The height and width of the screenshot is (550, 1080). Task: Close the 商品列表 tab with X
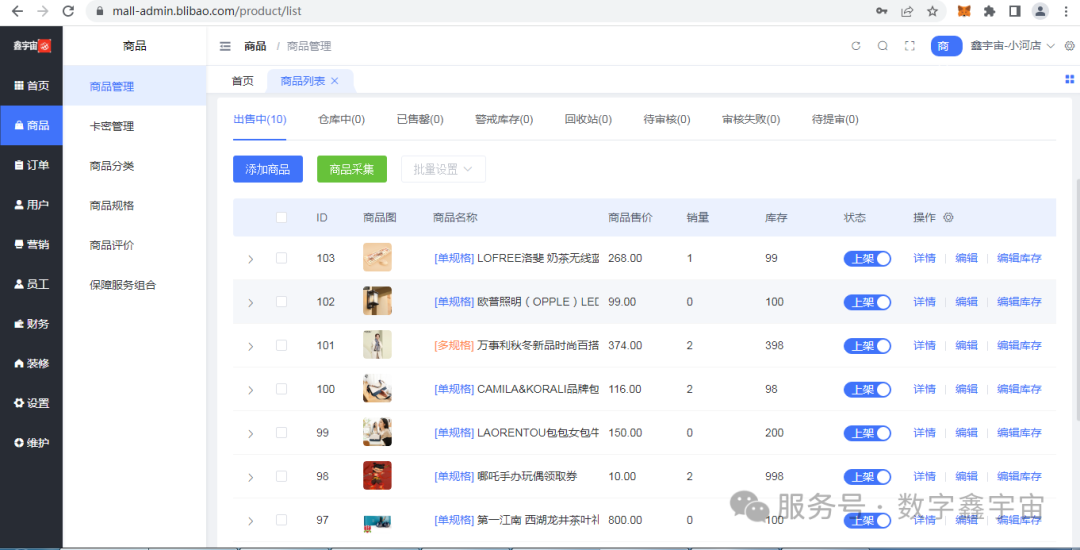tap(335, 81)
